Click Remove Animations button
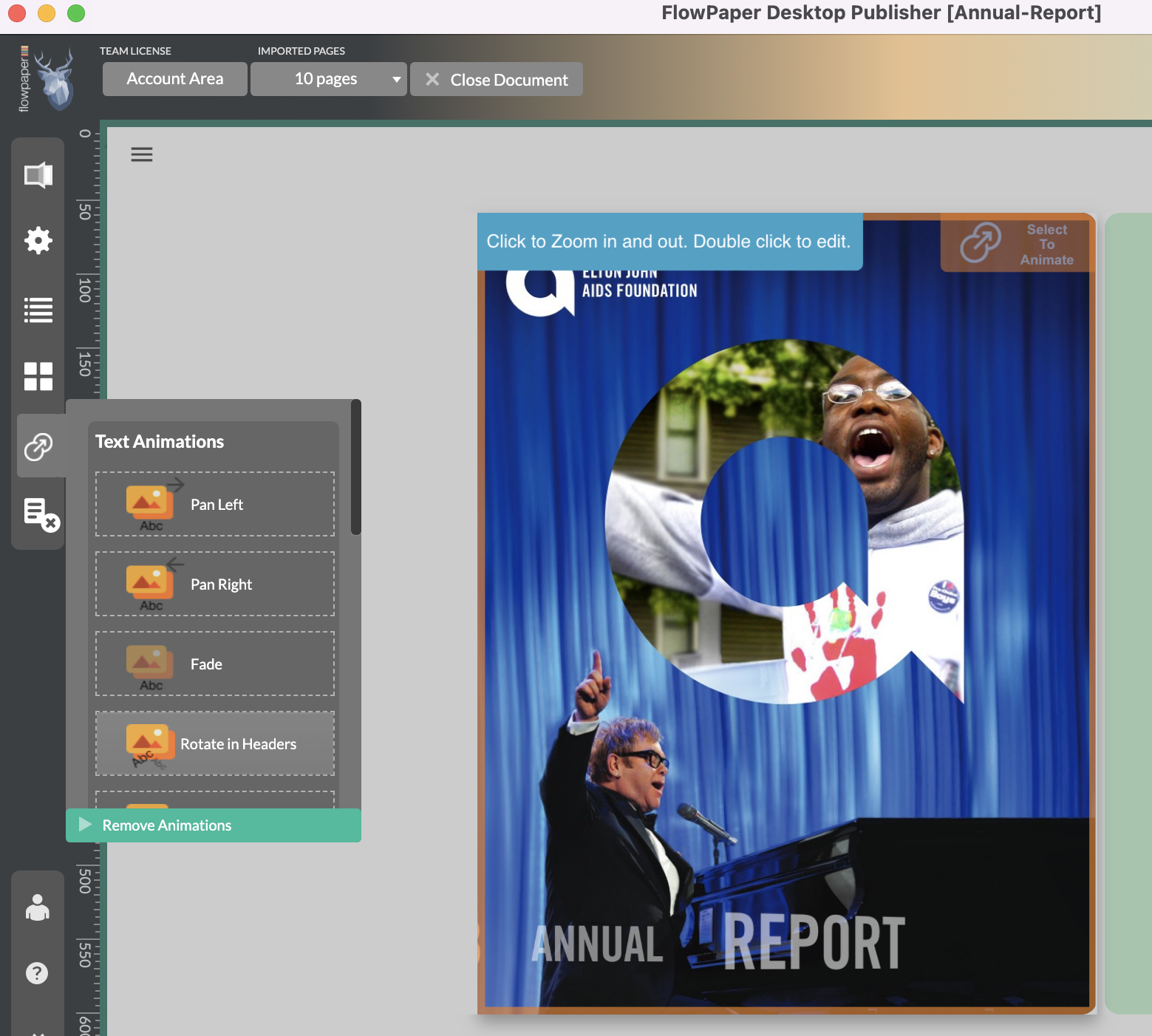 click(213, 825)
